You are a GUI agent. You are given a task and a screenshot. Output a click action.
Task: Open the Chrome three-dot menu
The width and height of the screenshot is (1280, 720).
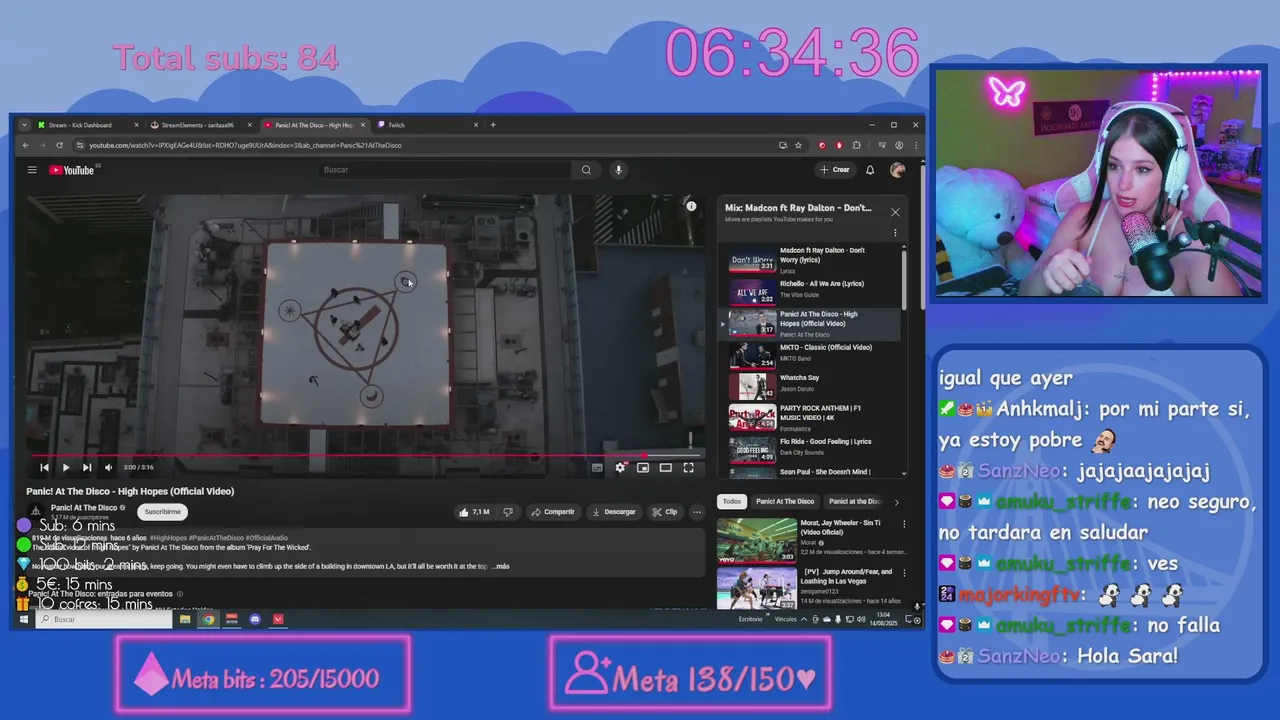point(916,145)
